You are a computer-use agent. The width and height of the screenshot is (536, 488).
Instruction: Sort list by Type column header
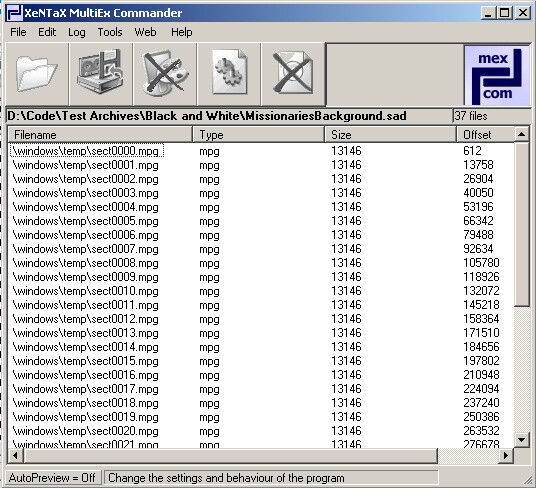258,134
